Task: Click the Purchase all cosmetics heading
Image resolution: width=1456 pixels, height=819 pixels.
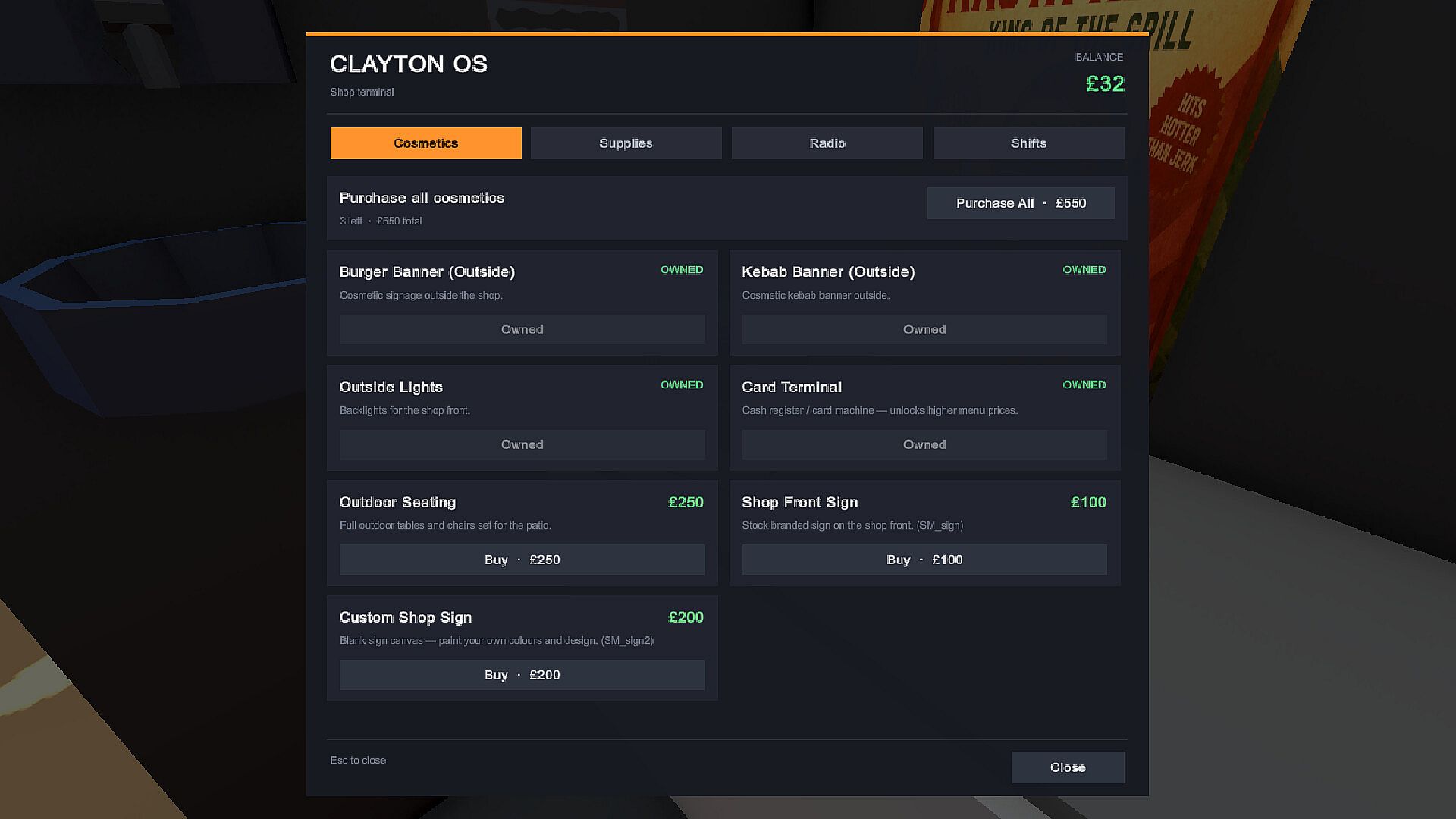Action: [x=422, y=198]
